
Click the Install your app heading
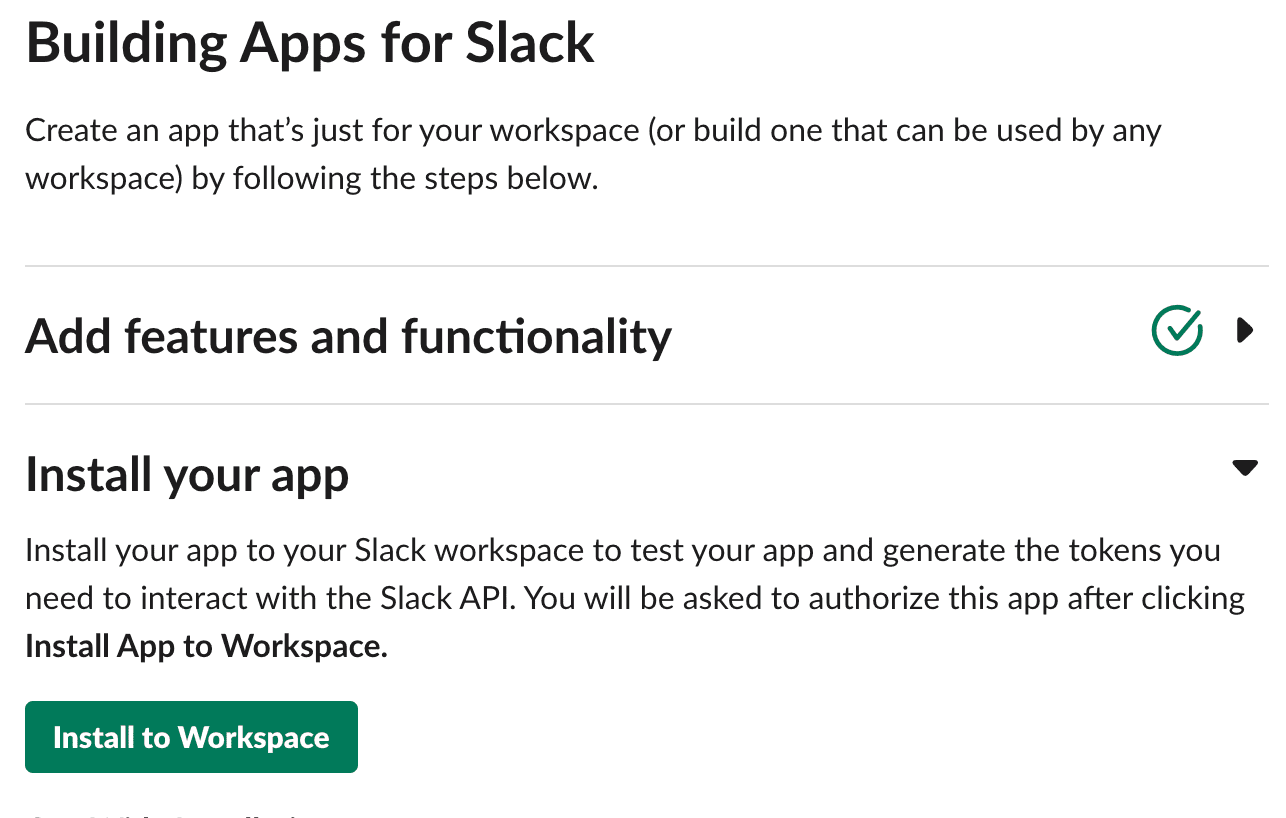pos(187,474)
